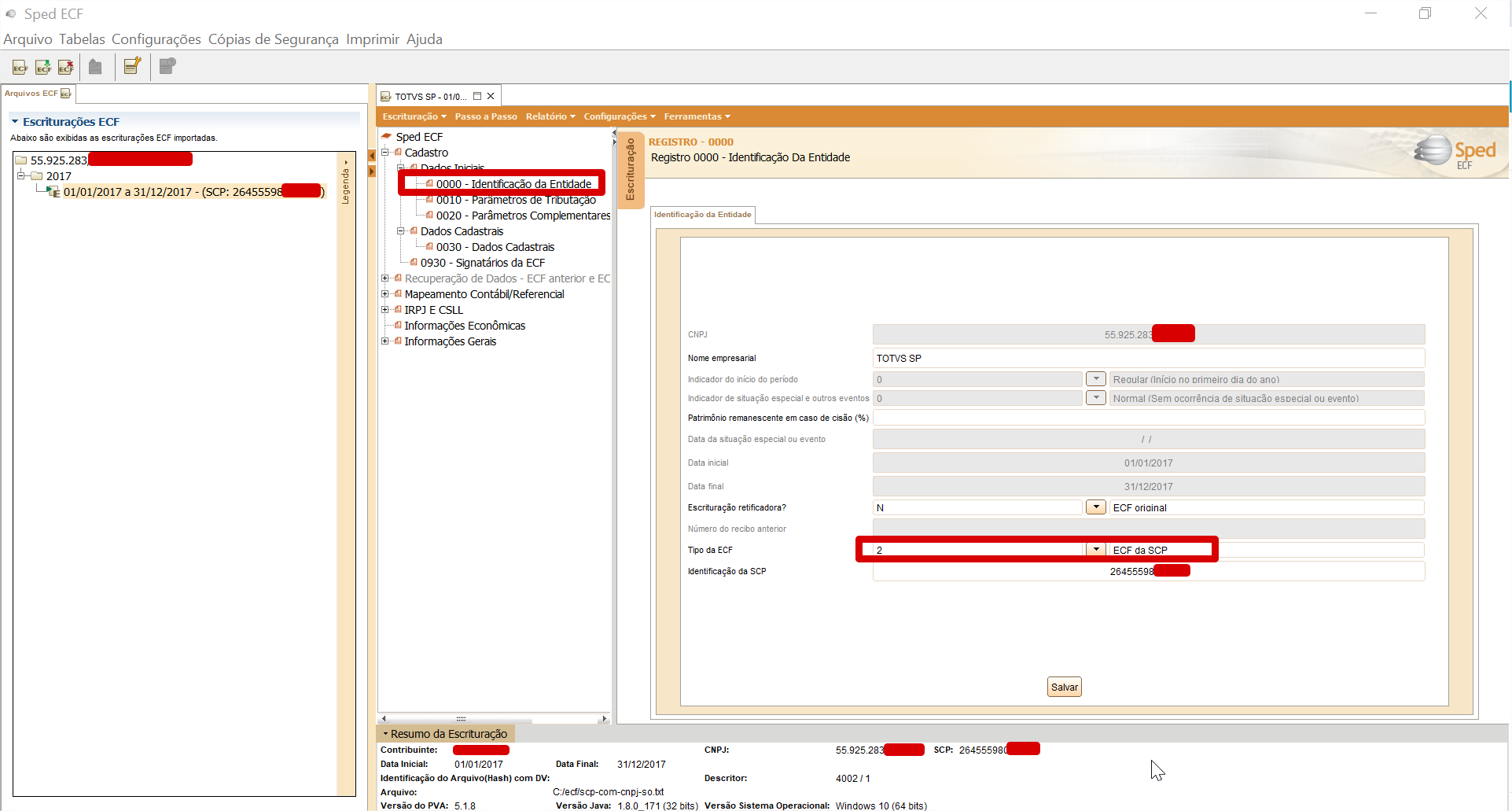Open the Indicador do início do período dropdown
This screenshot has height=811, width=1512.
click(x=1096, y=379)
